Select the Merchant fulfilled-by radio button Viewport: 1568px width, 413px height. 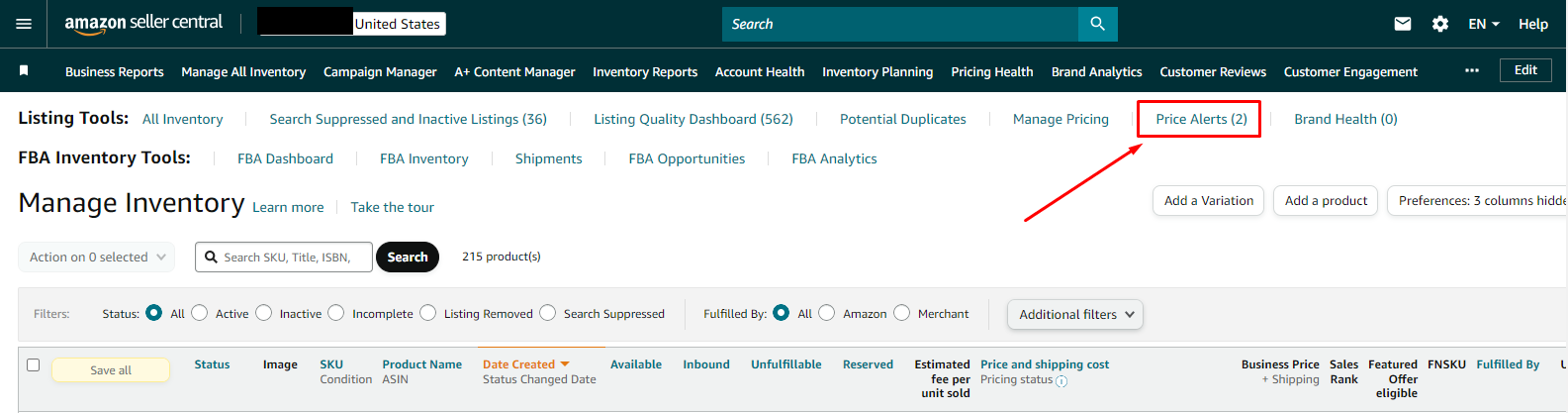pyautogui.click(x=901, y=313)
